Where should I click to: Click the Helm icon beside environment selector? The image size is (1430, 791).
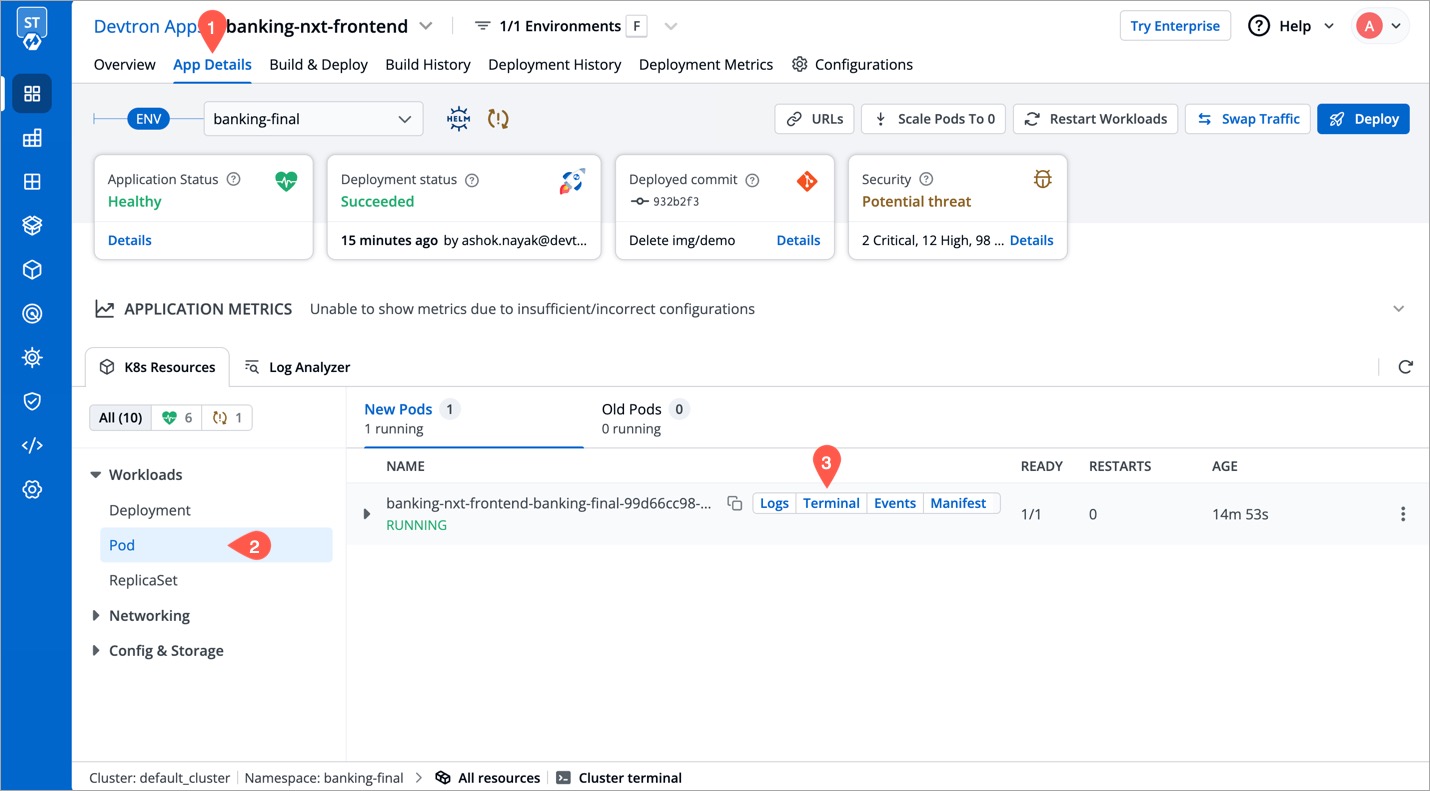pyautogui.click(x=458, y=119)
